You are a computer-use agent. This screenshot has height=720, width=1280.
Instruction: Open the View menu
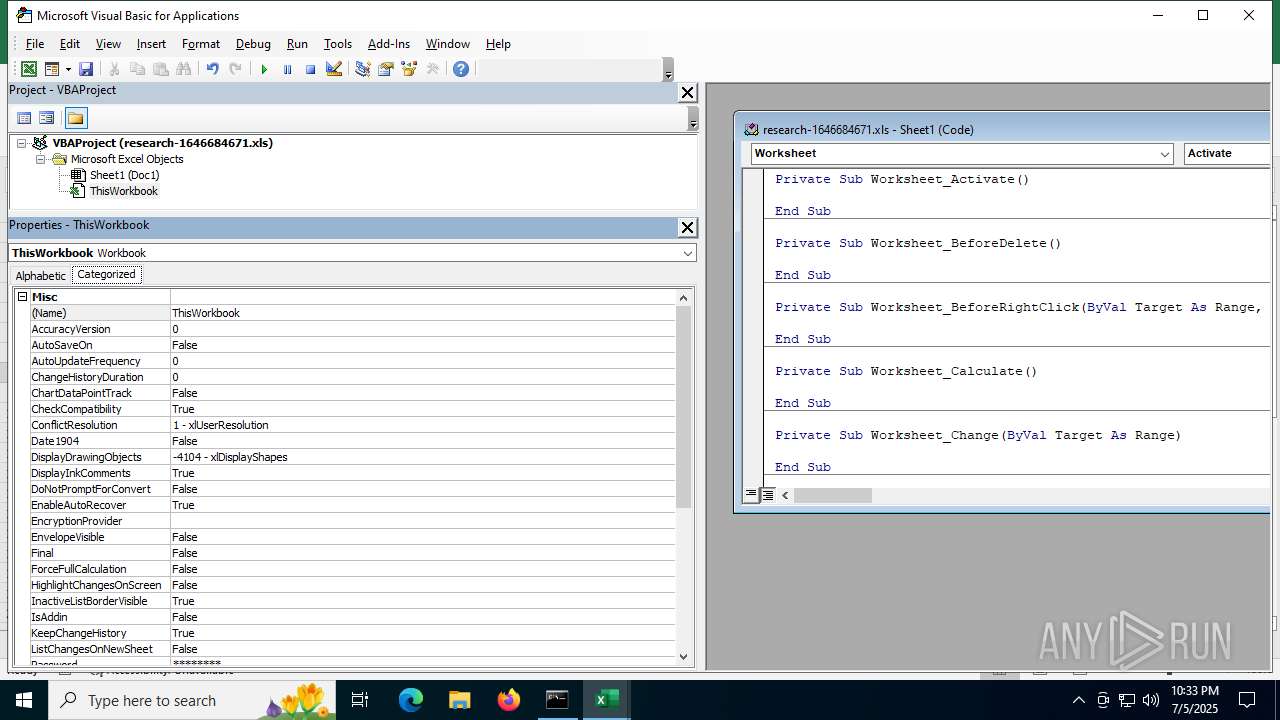108,44
